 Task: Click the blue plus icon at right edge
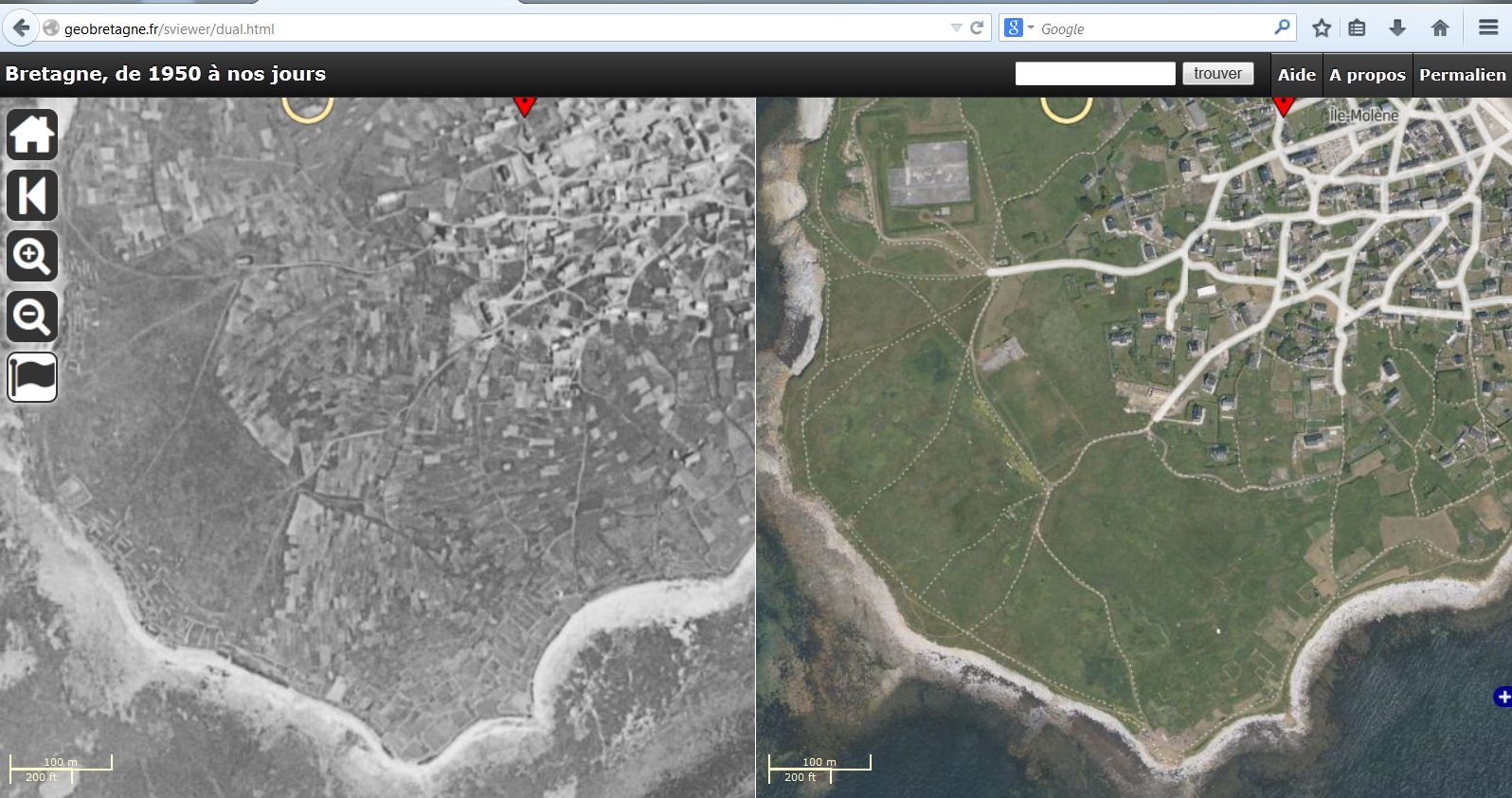click(1503, 698)
